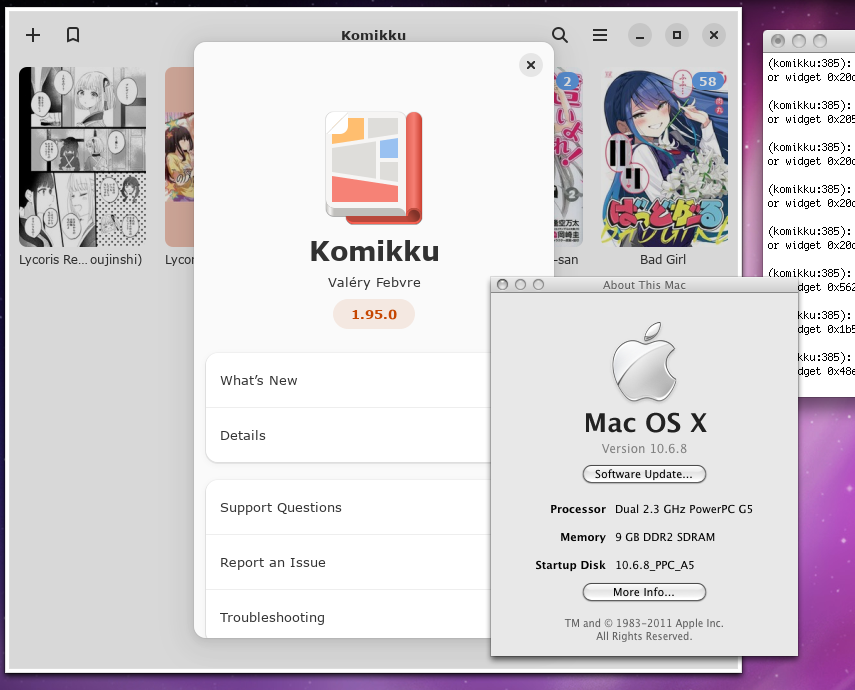Click the Dual 2.3 GHz PowerPC G5 text

click(684, 509)
